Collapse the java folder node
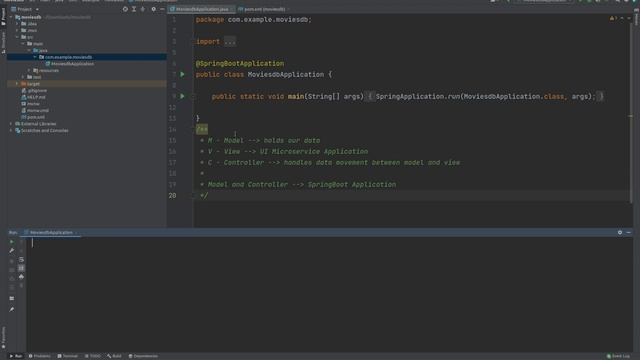 tap(29, 50)
